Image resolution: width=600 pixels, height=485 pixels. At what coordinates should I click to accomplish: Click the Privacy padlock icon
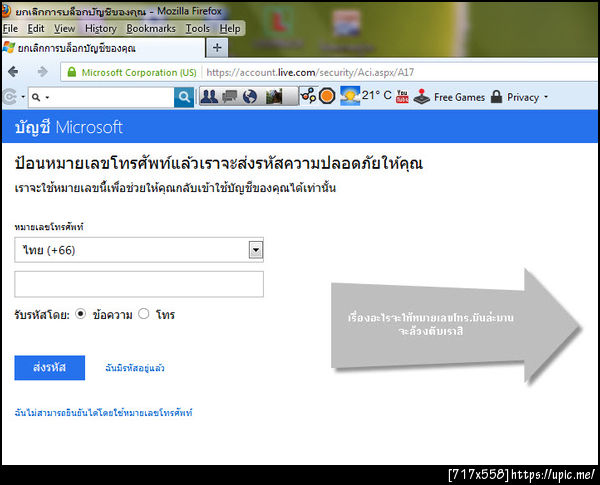496,96
